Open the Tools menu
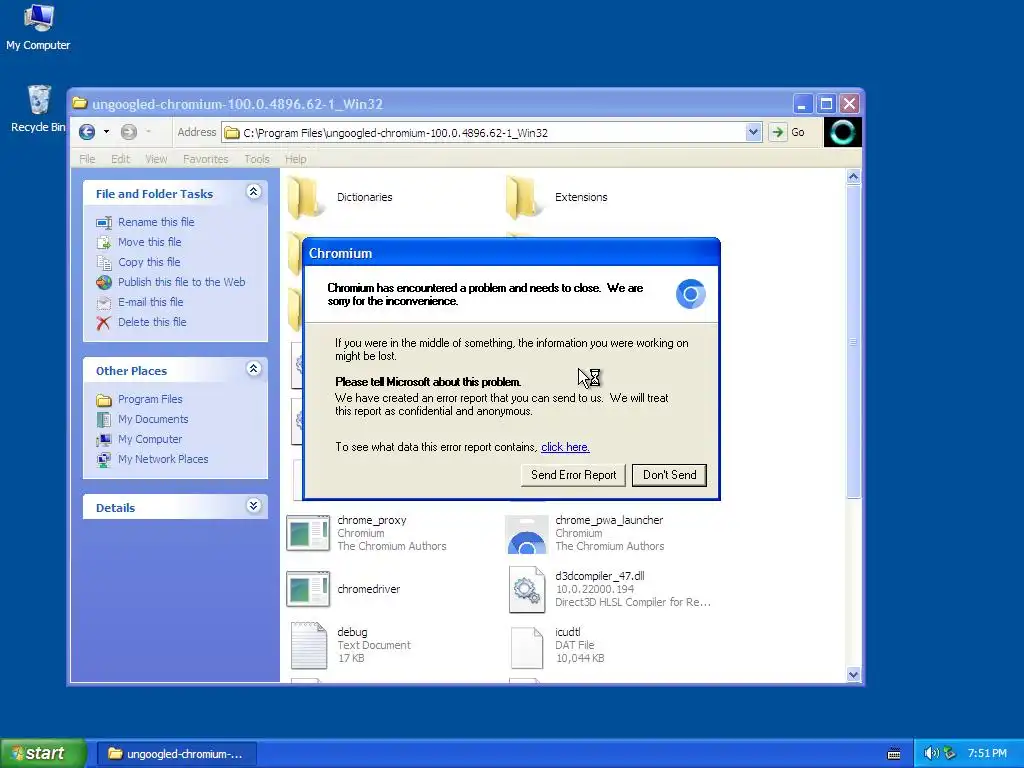Viewport: 1024px width, 768px height. (257, 159)
